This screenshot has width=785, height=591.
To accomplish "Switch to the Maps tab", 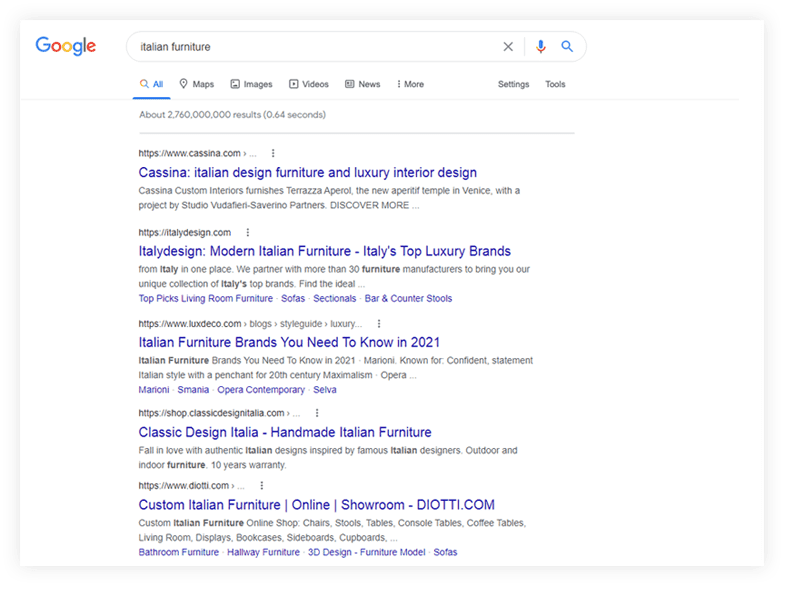I will [x=197, y=84].
